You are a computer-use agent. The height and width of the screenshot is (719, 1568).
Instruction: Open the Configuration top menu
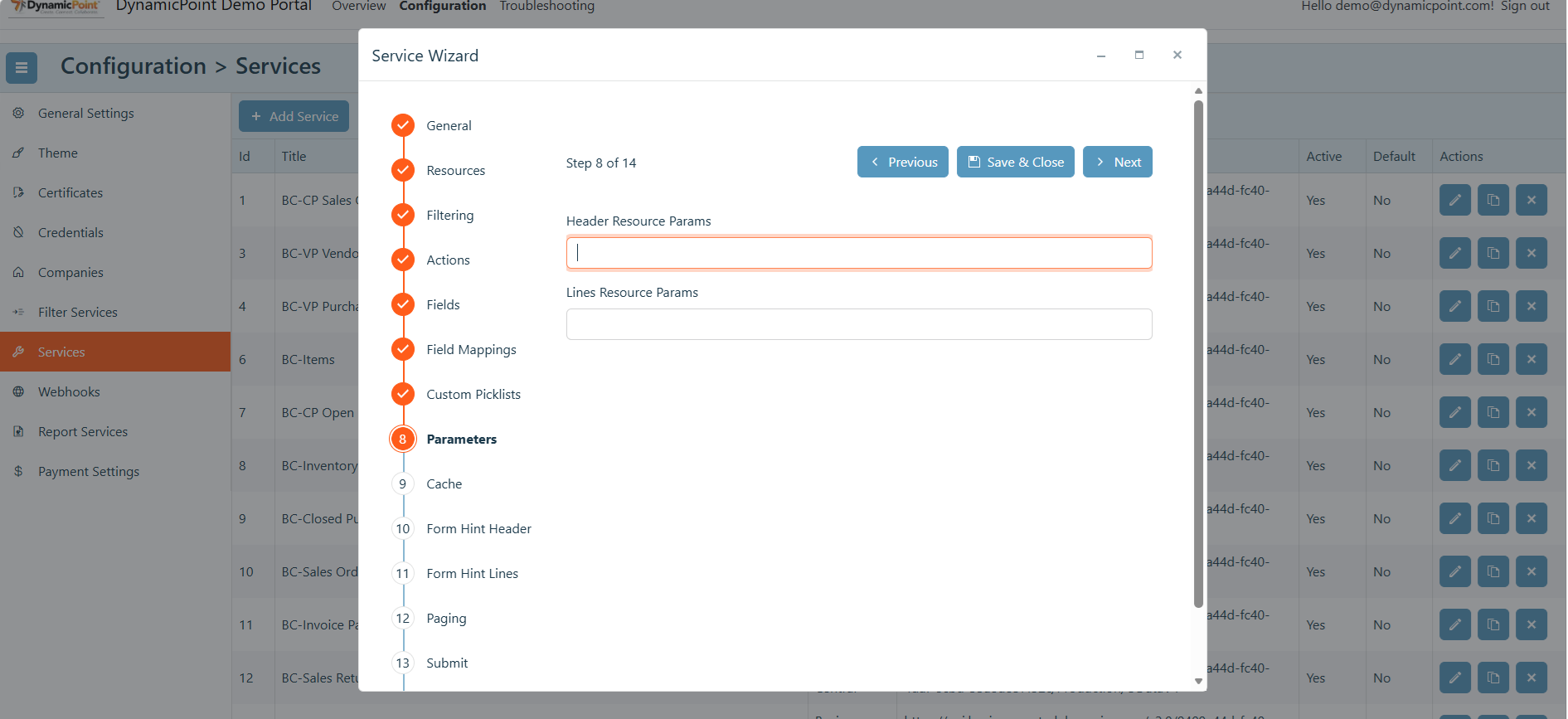pyautogui.click(x=443, y=7)
